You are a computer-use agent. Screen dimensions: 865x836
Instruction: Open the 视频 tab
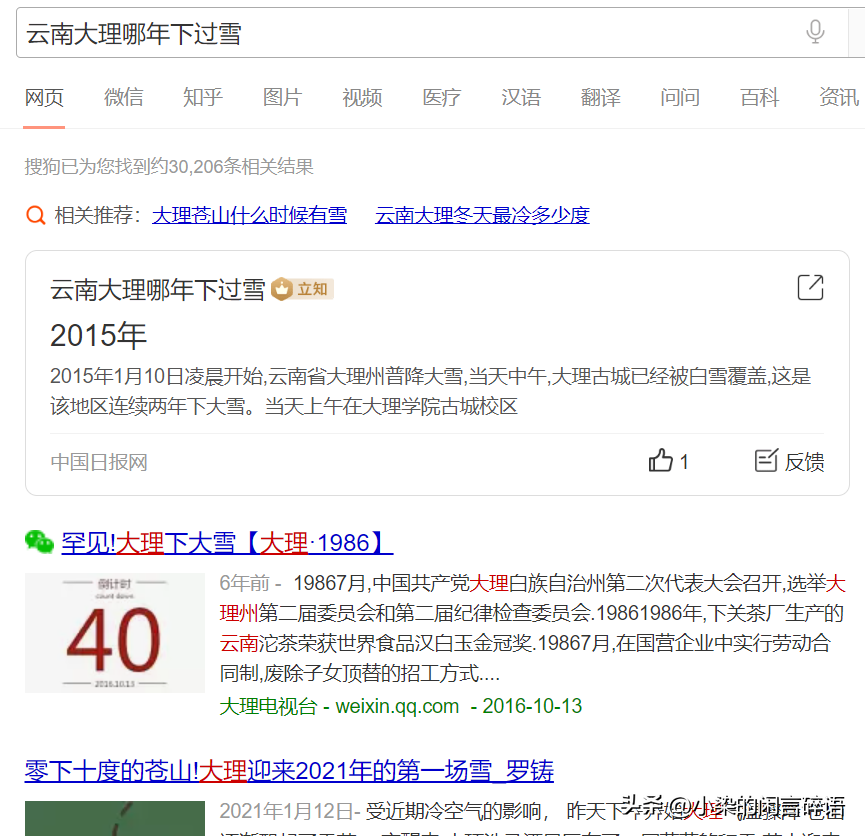362,98
